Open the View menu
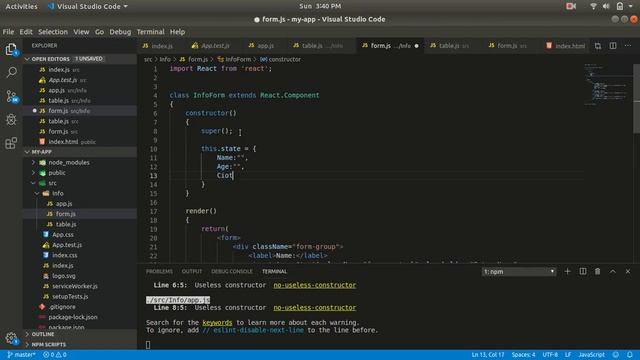The image size is (640, 360). pyautogui.click(x=81, y=32)
